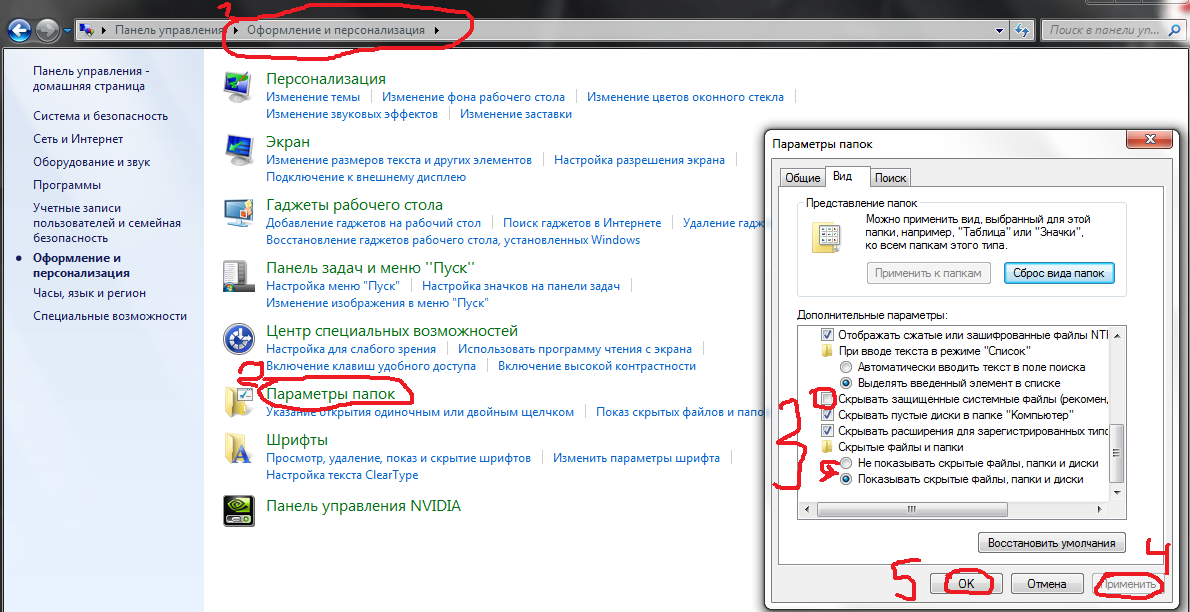This screenshot has width=1190, height=612.
Task: Open the Центр специальных возможностей icon
Action: click(238, 339)
